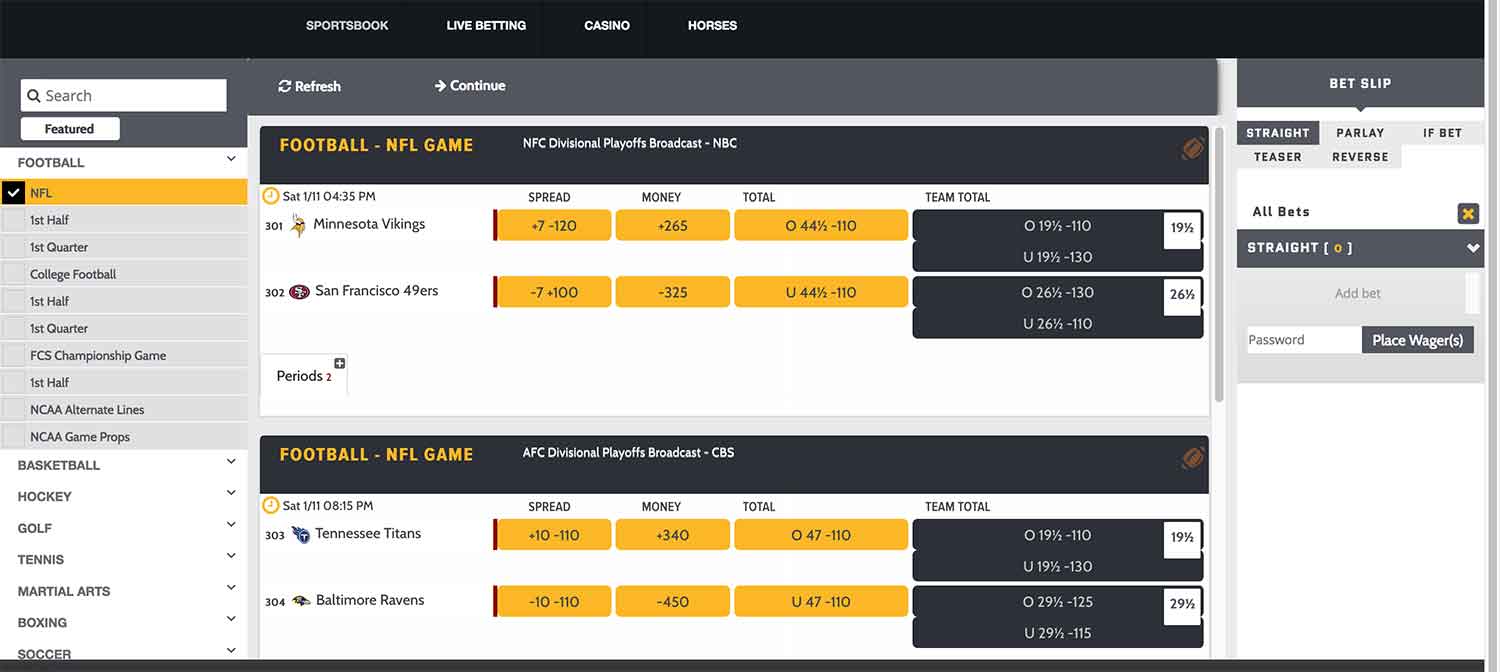
Task: Select the Reverse bet tab
Action: (1360, 157)
